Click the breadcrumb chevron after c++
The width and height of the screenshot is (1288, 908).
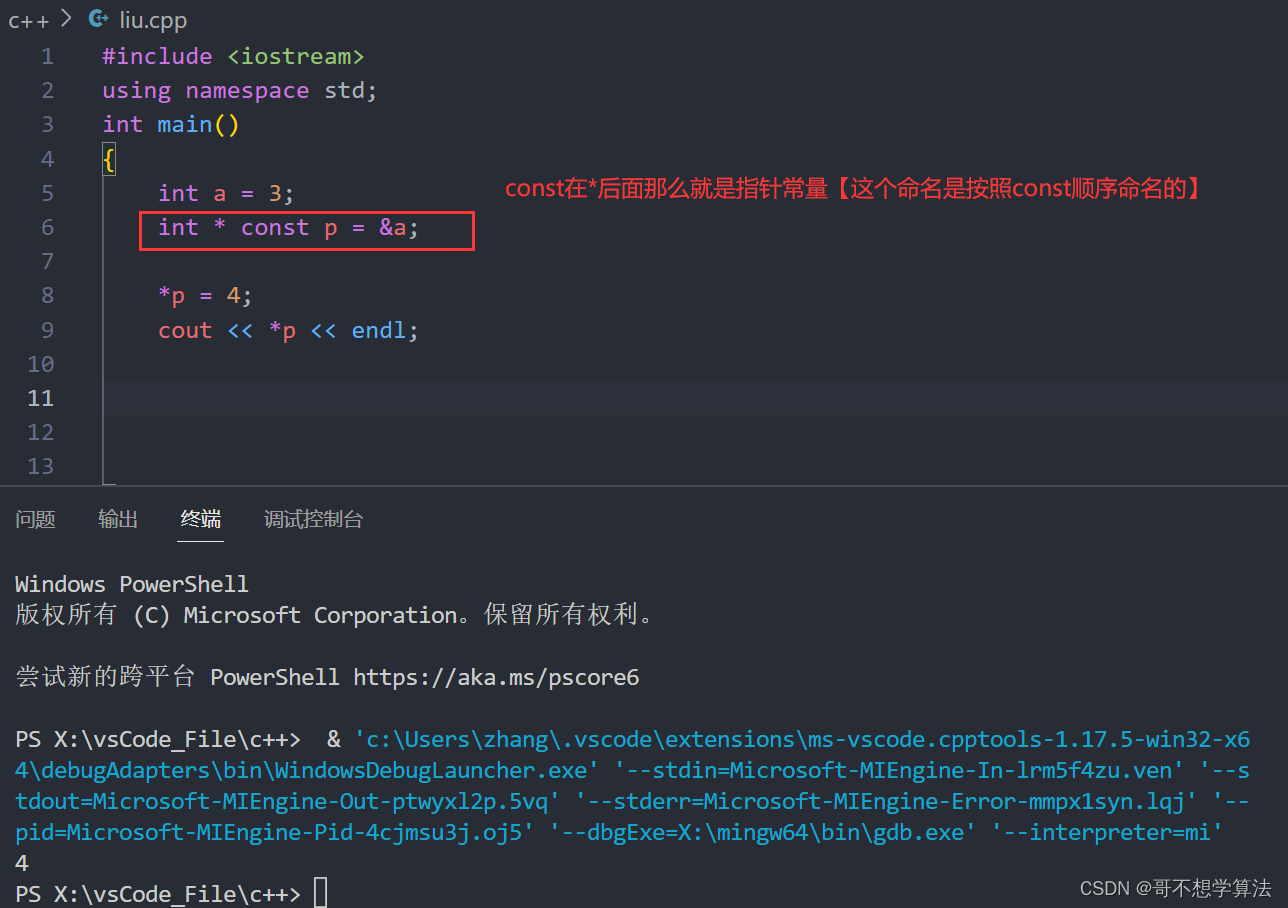click(x=66, y=18)
